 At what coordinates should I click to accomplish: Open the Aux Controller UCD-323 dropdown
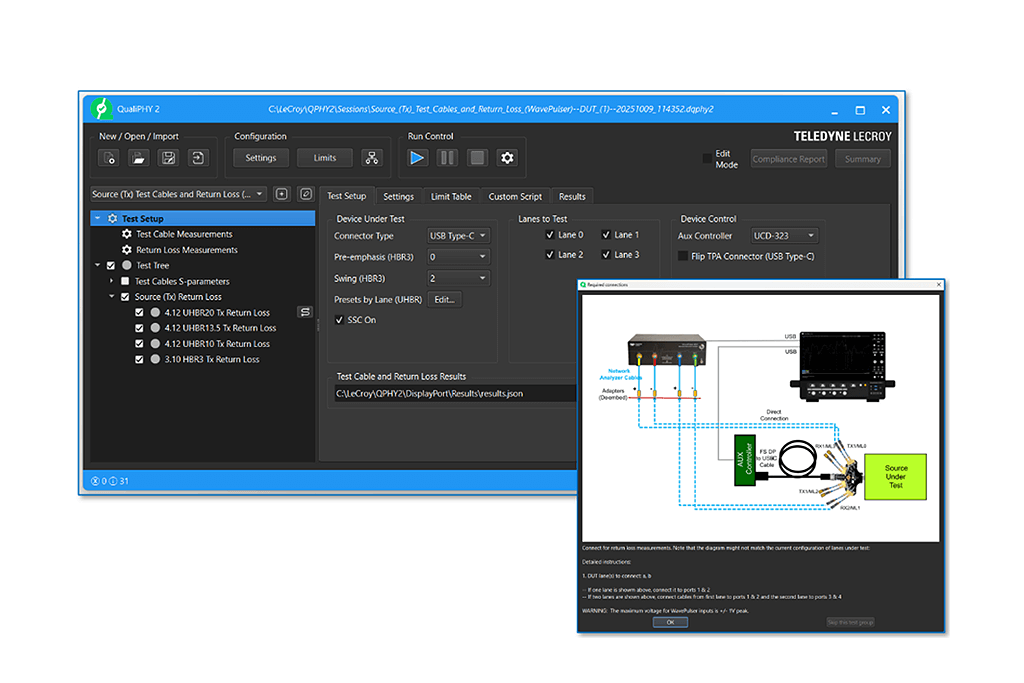(x=784, y=236)
